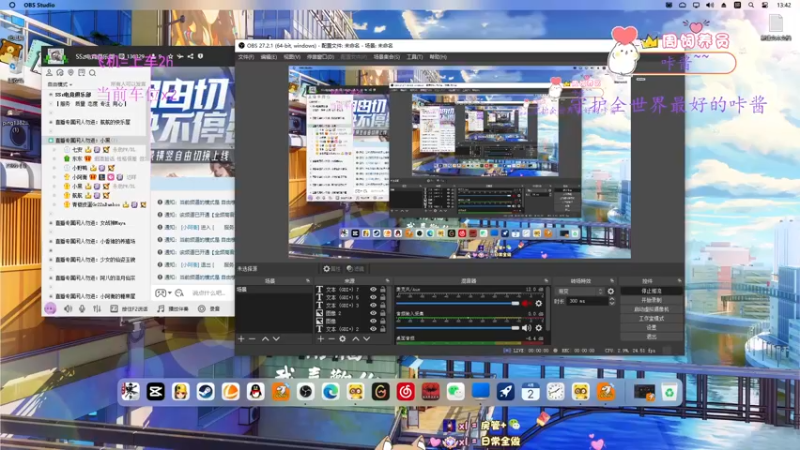Open NetEase Cloud Music from the dock
This screenshot has height=450, width=800.
pos(406,392)
